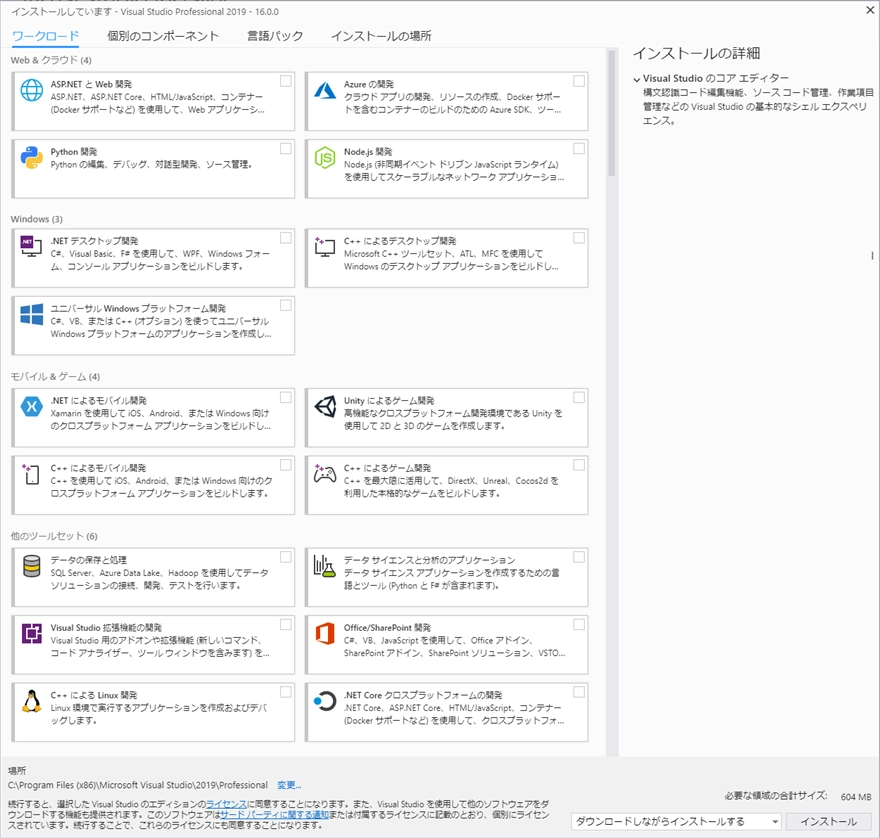
Task: Switch to the ワークロード tab
Action: point(45,36)
